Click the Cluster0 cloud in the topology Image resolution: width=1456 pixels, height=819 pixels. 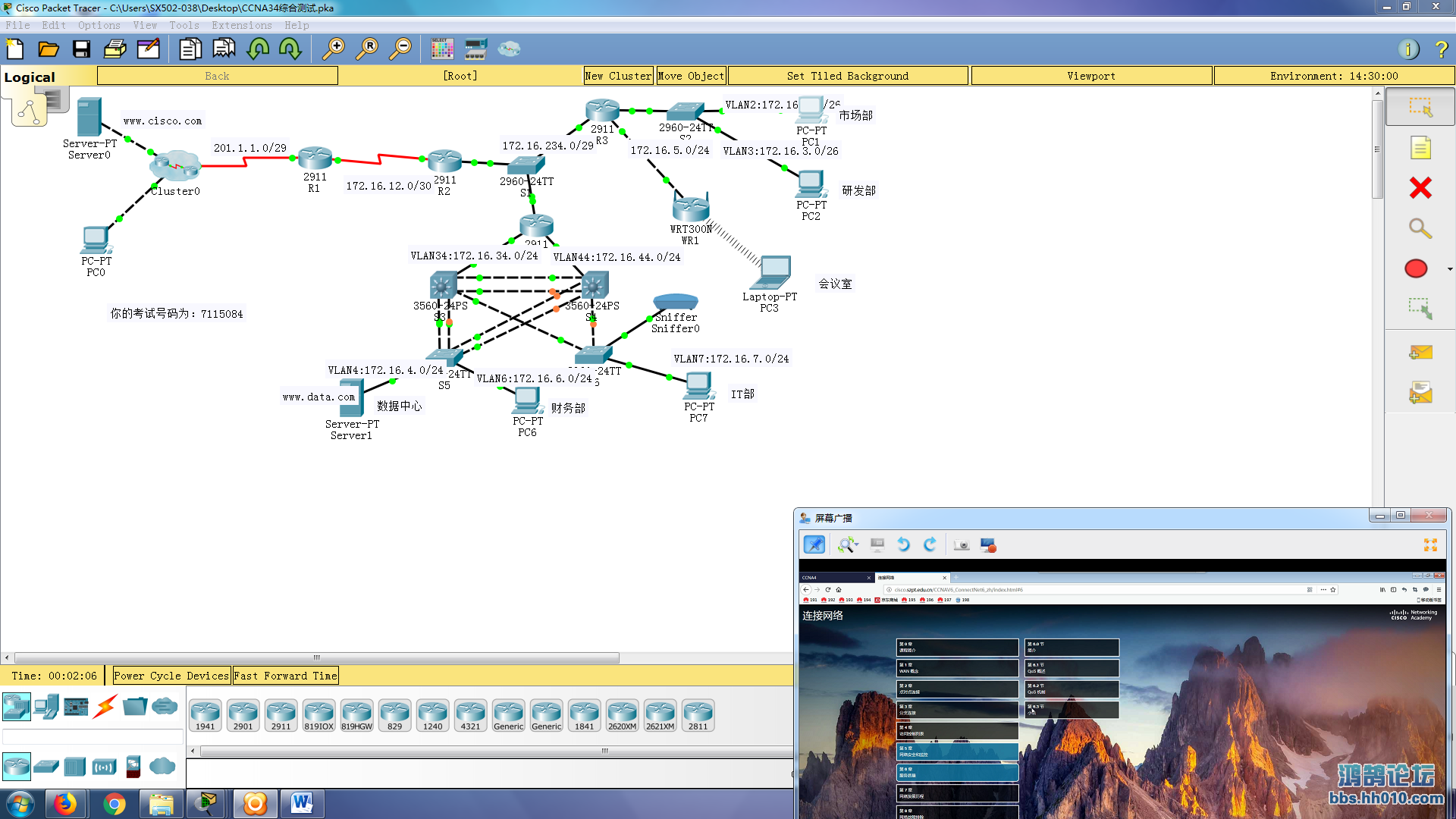(175, 165)
